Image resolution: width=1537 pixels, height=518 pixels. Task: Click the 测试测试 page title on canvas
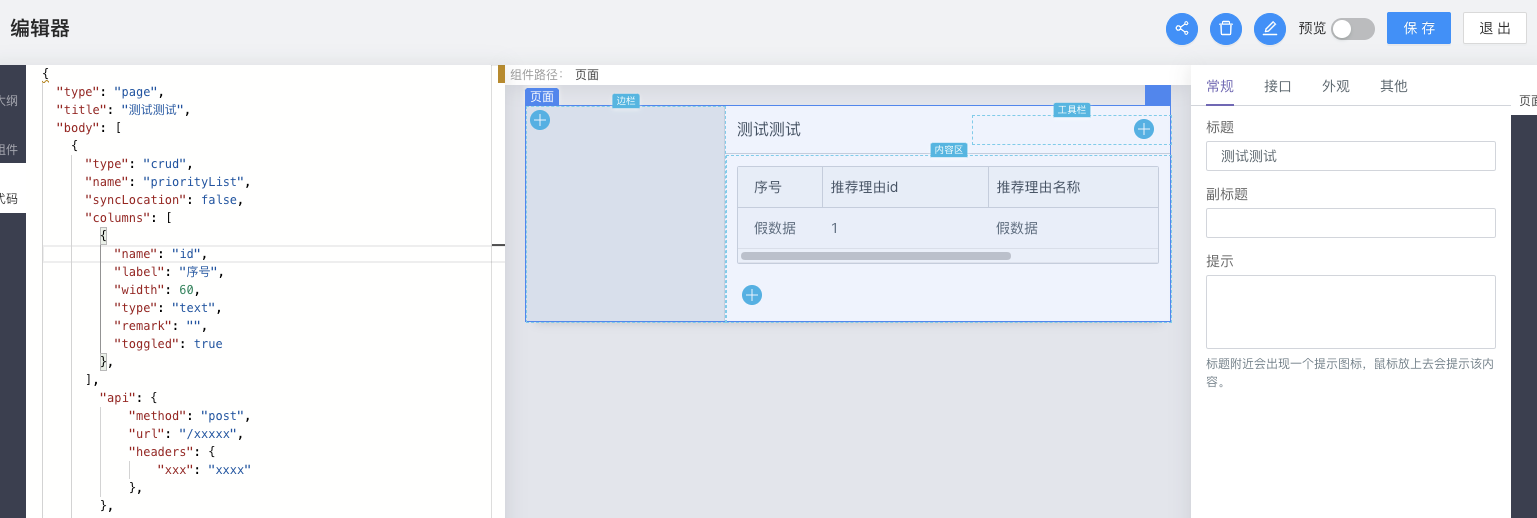pyautogui.click(x=769, y=130)
